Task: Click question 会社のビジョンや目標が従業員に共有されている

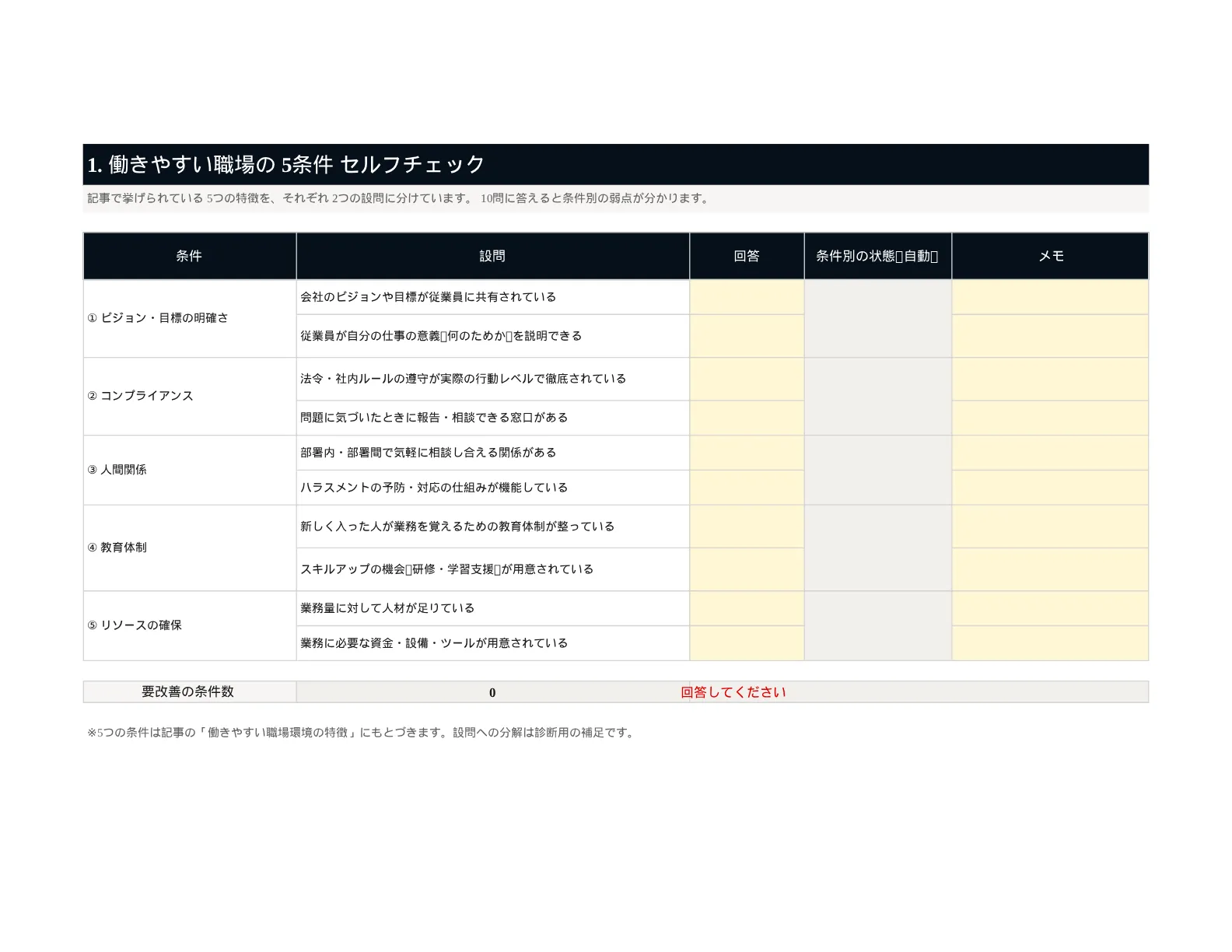Action: click(493, 297)
